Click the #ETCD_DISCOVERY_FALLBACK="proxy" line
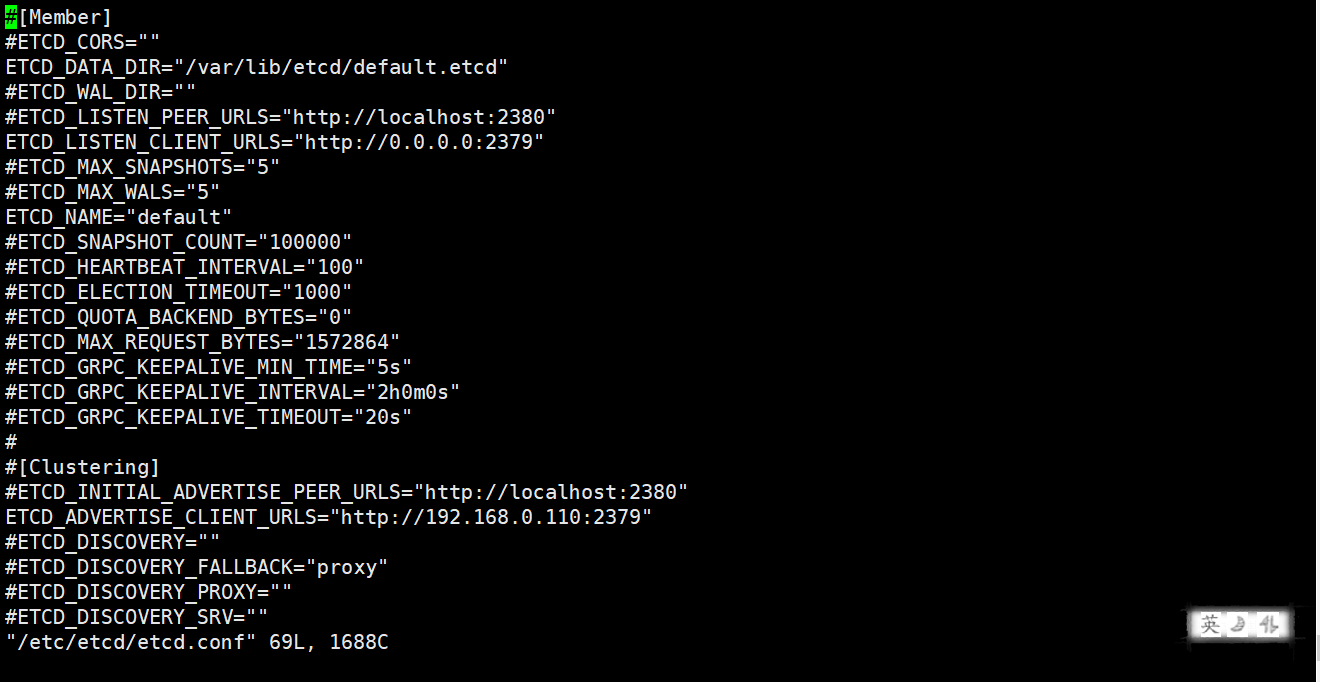The height and width of the screenshot is (682, 1337). 197,567
